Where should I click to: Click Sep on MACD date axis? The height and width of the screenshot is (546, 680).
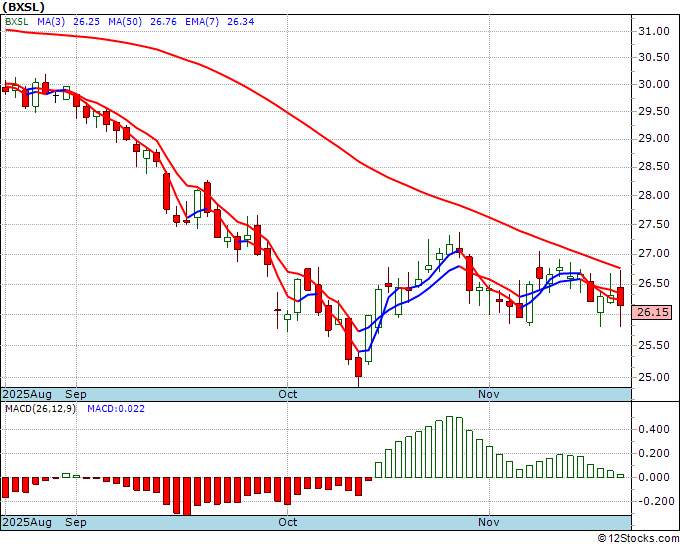[76, 522]
